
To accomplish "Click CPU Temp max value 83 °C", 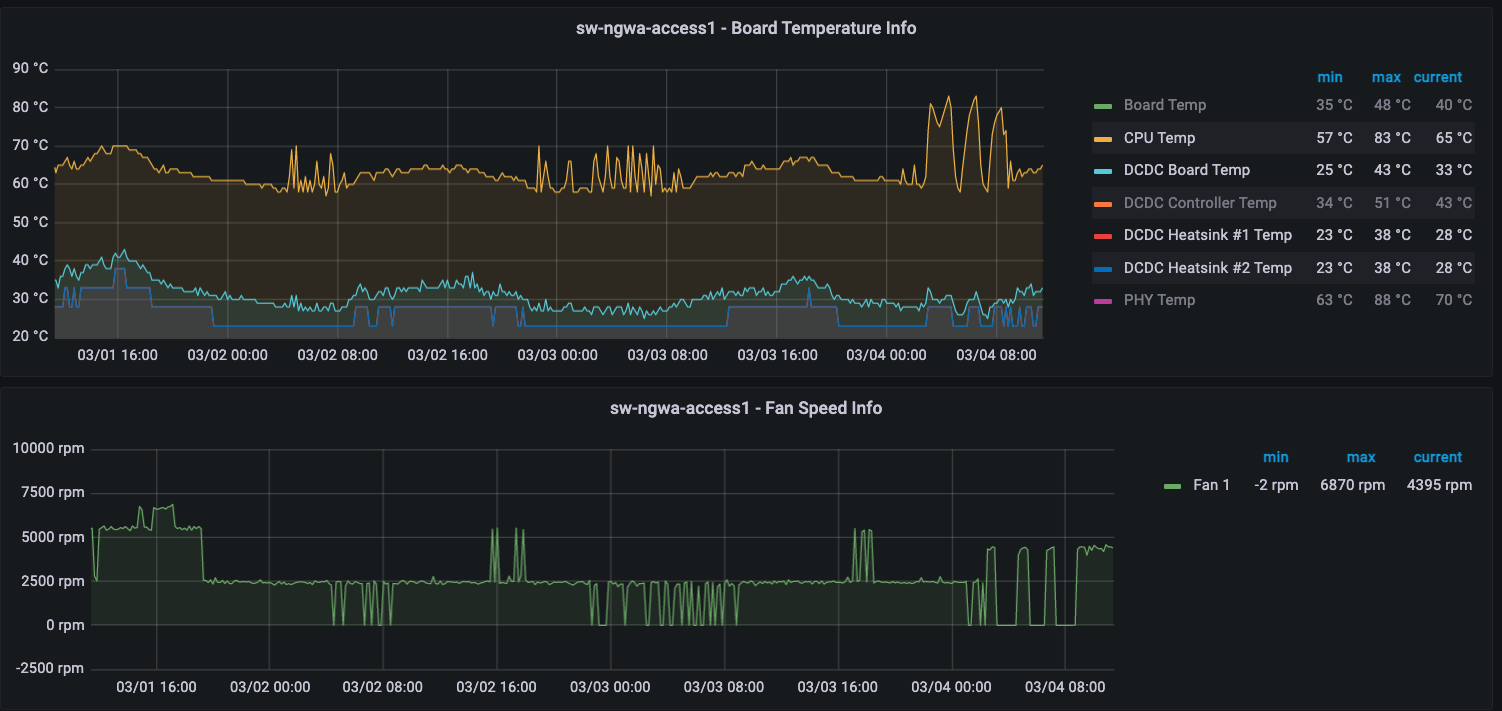I will (1391, 138).
